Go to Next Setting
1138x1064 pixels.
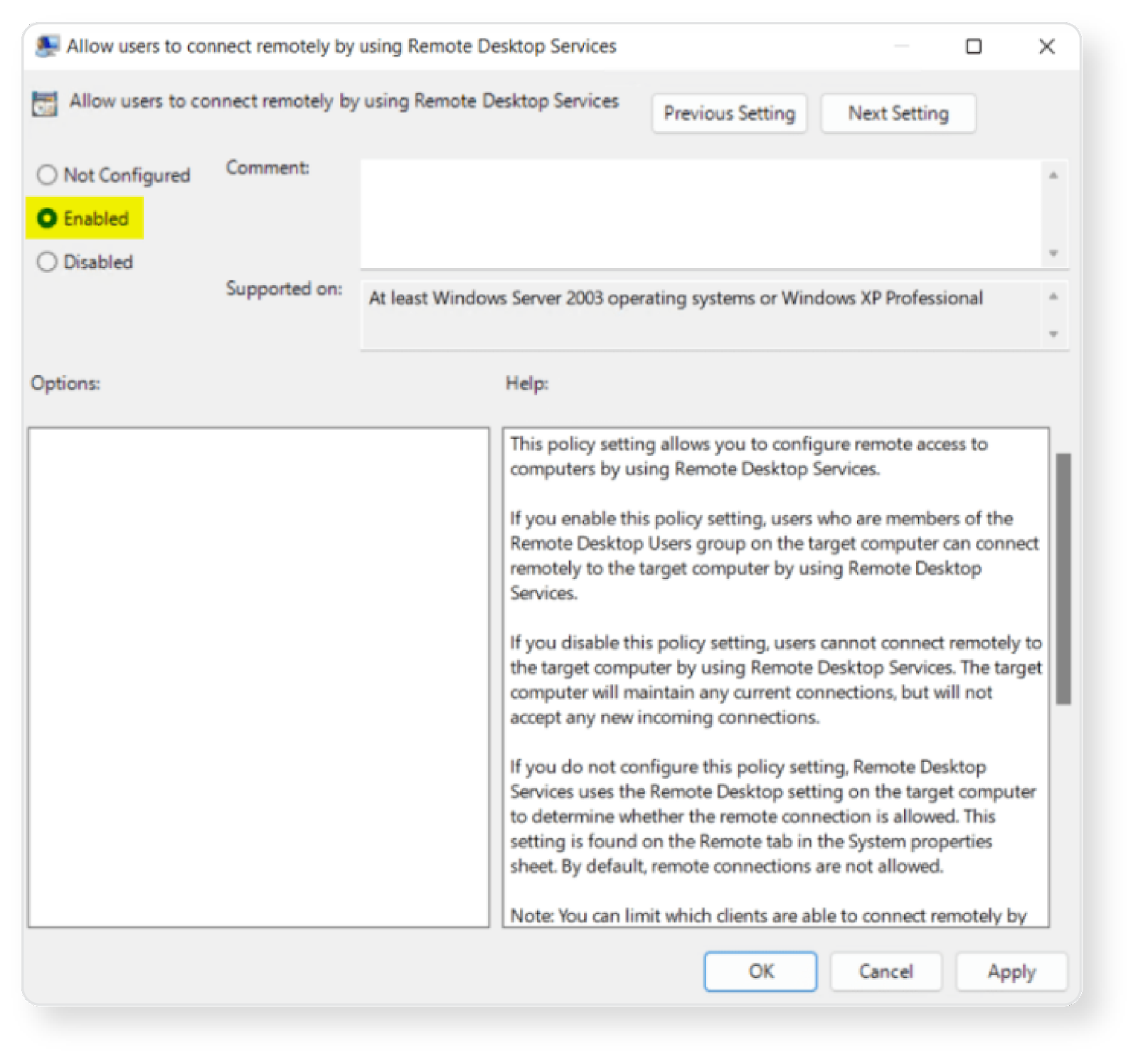pos(898,113)
